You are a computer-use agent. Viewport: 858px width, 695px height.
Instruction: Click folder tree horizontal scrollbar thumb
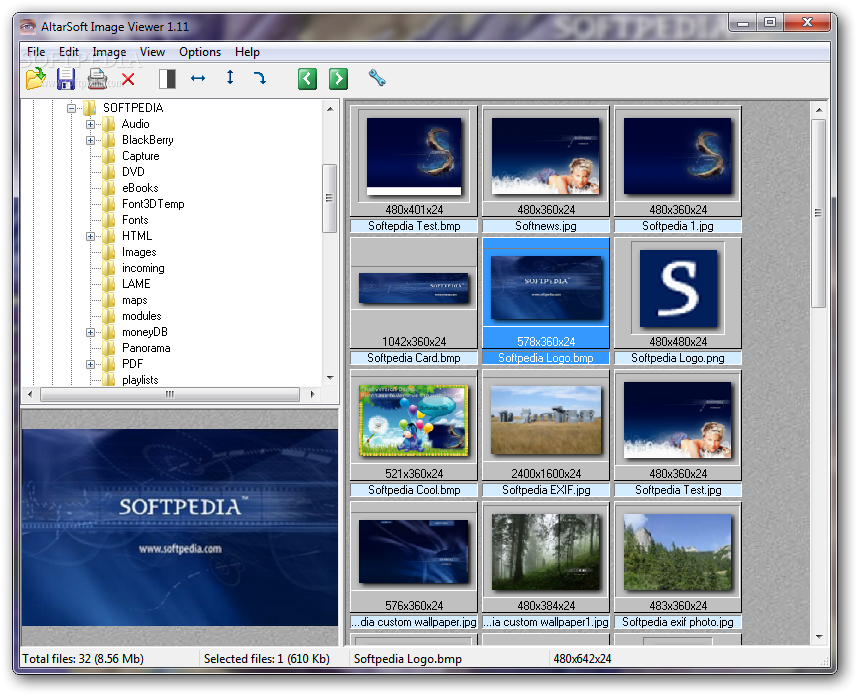pos(170,394)
